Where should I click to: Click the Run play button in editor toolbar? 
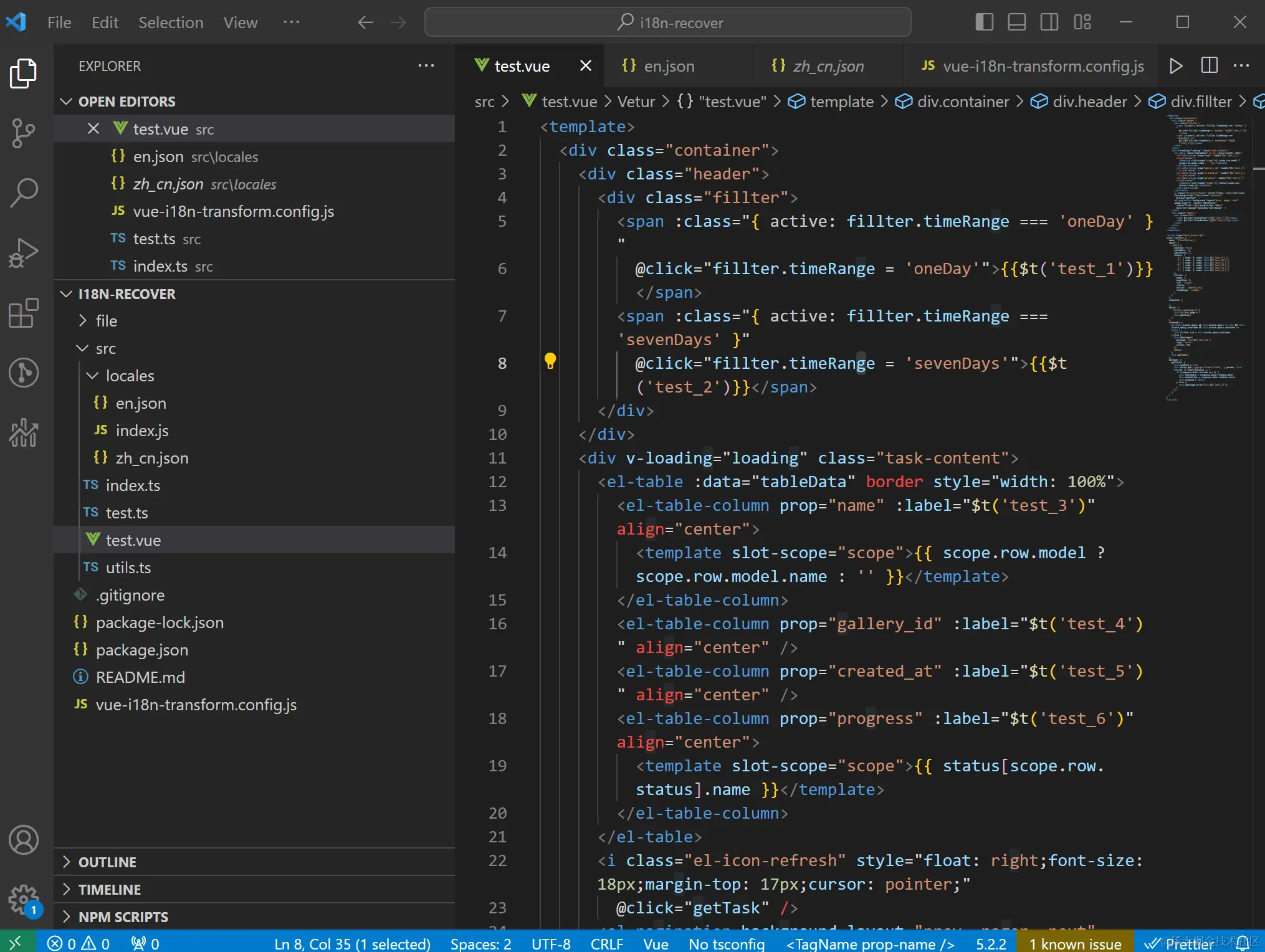click(1176, 66)
